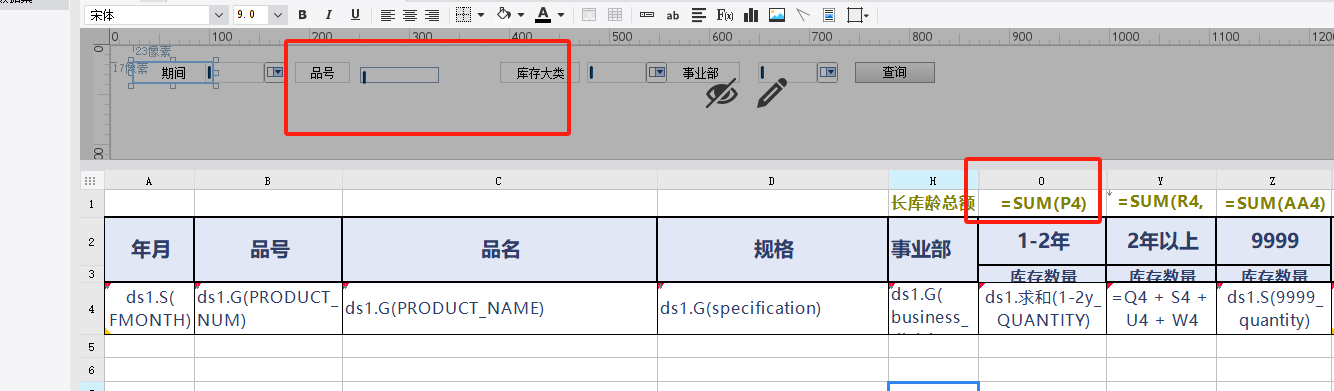This screenshot has width=1334, height=391.
Task: Insert formula F(x)
Action: point(725,15)
